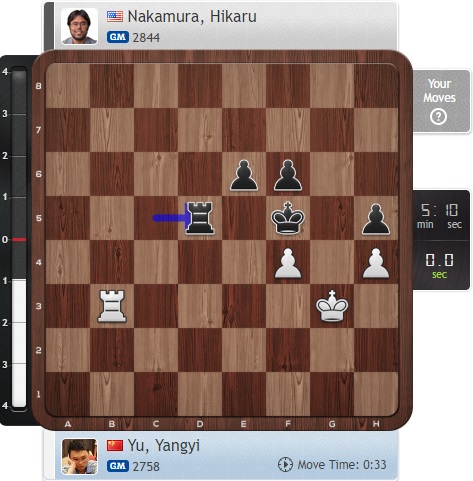
Task: Click the black pawn on e6
Action: (x=244, y=175)
